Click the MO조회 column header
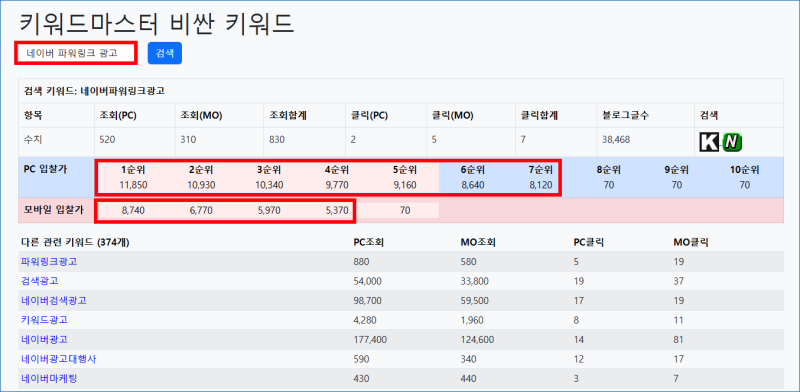800x392 pixels. pyautogui.click(x=477, y=242)
